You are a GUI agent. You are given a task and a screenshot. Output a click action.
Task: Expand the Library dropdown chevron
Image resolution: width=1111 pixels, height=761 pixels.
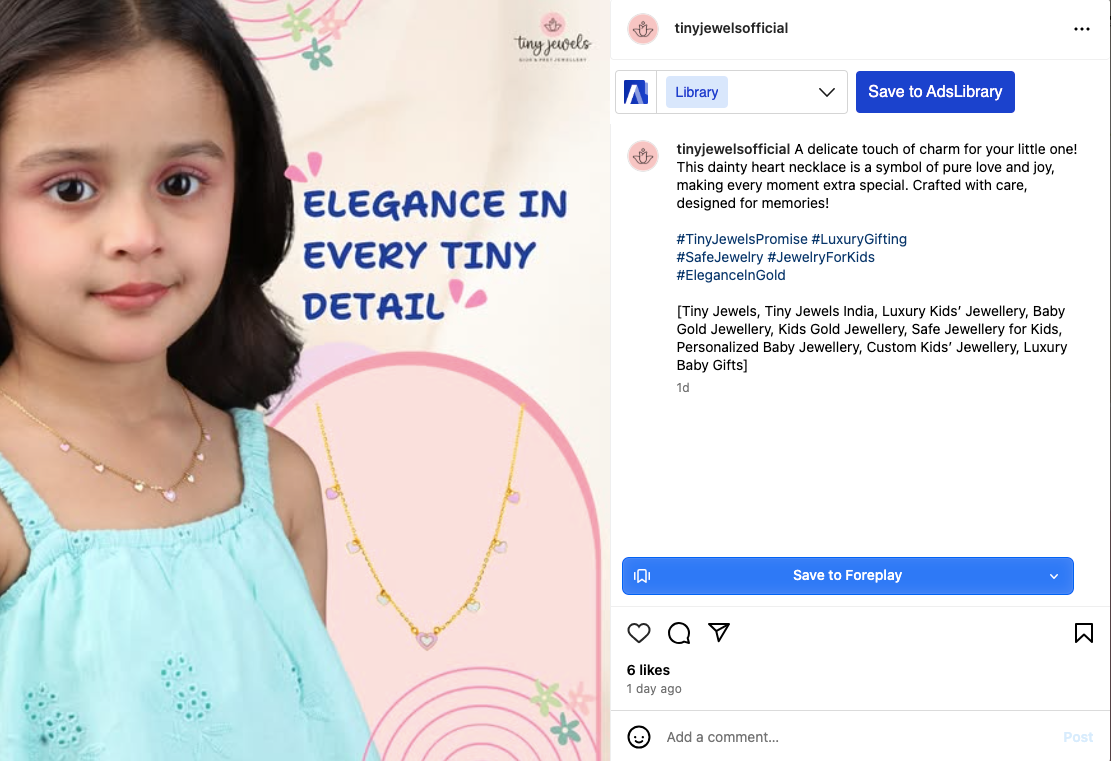click(x=827, y=92)
